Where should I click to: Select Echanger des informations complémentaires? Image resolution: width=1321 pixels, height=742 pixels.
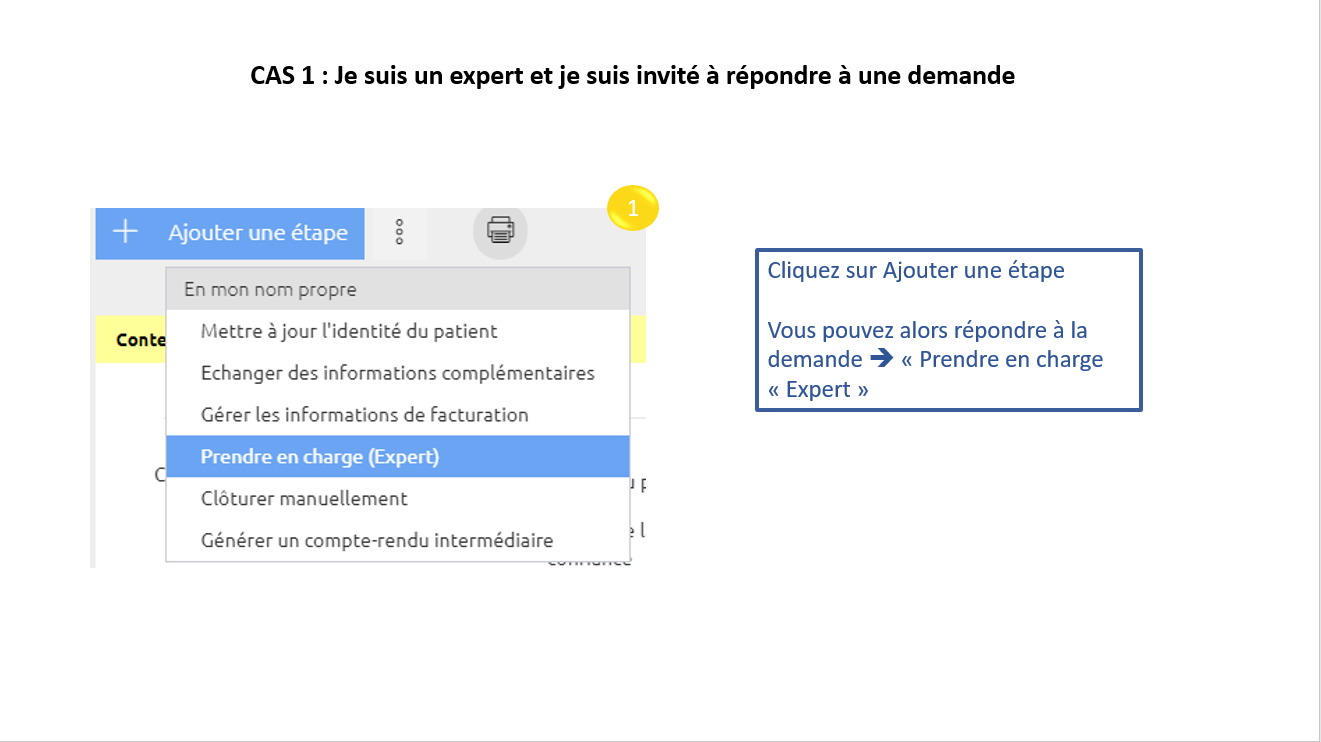pyautogui.click(x=397, y=373)
